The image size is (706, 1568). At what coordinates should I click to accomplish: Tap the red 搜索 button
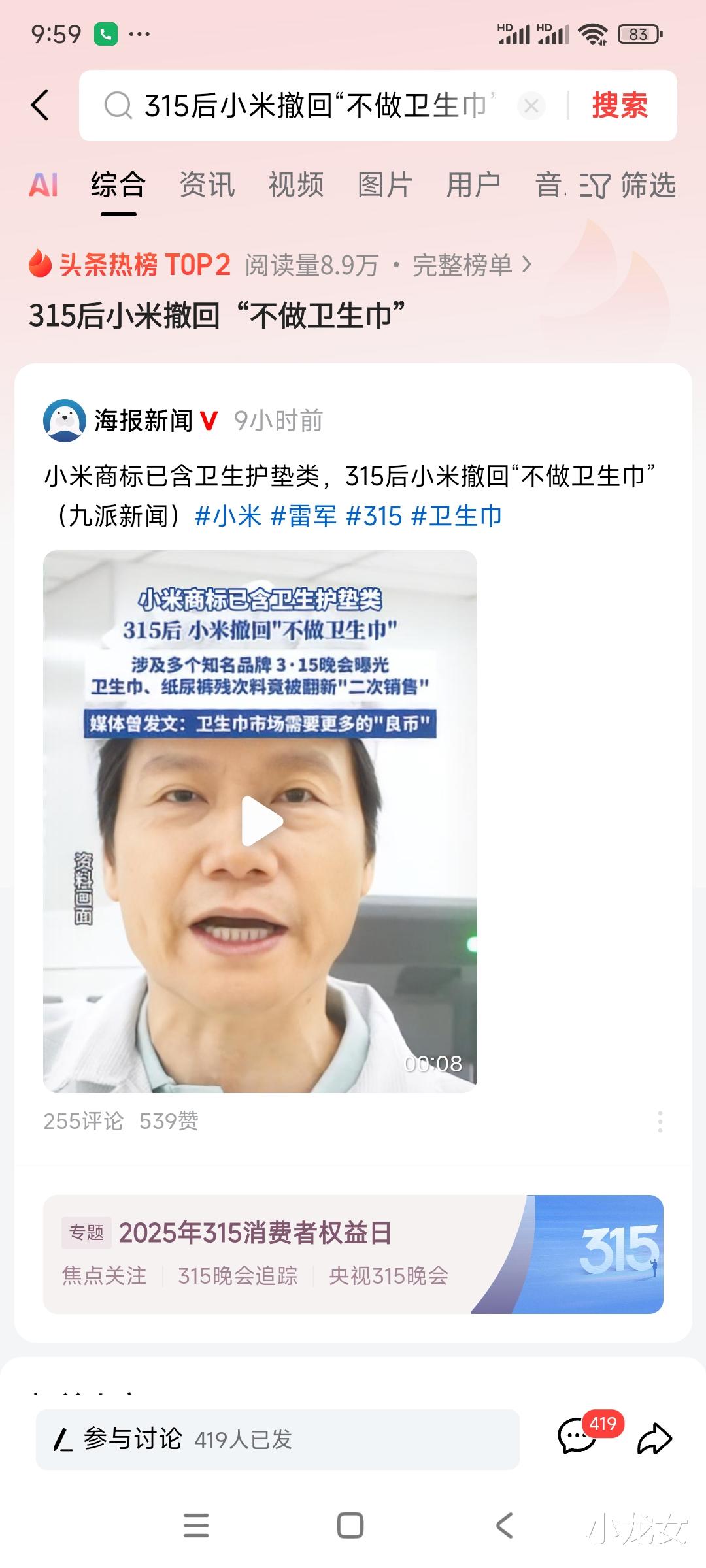620,105
